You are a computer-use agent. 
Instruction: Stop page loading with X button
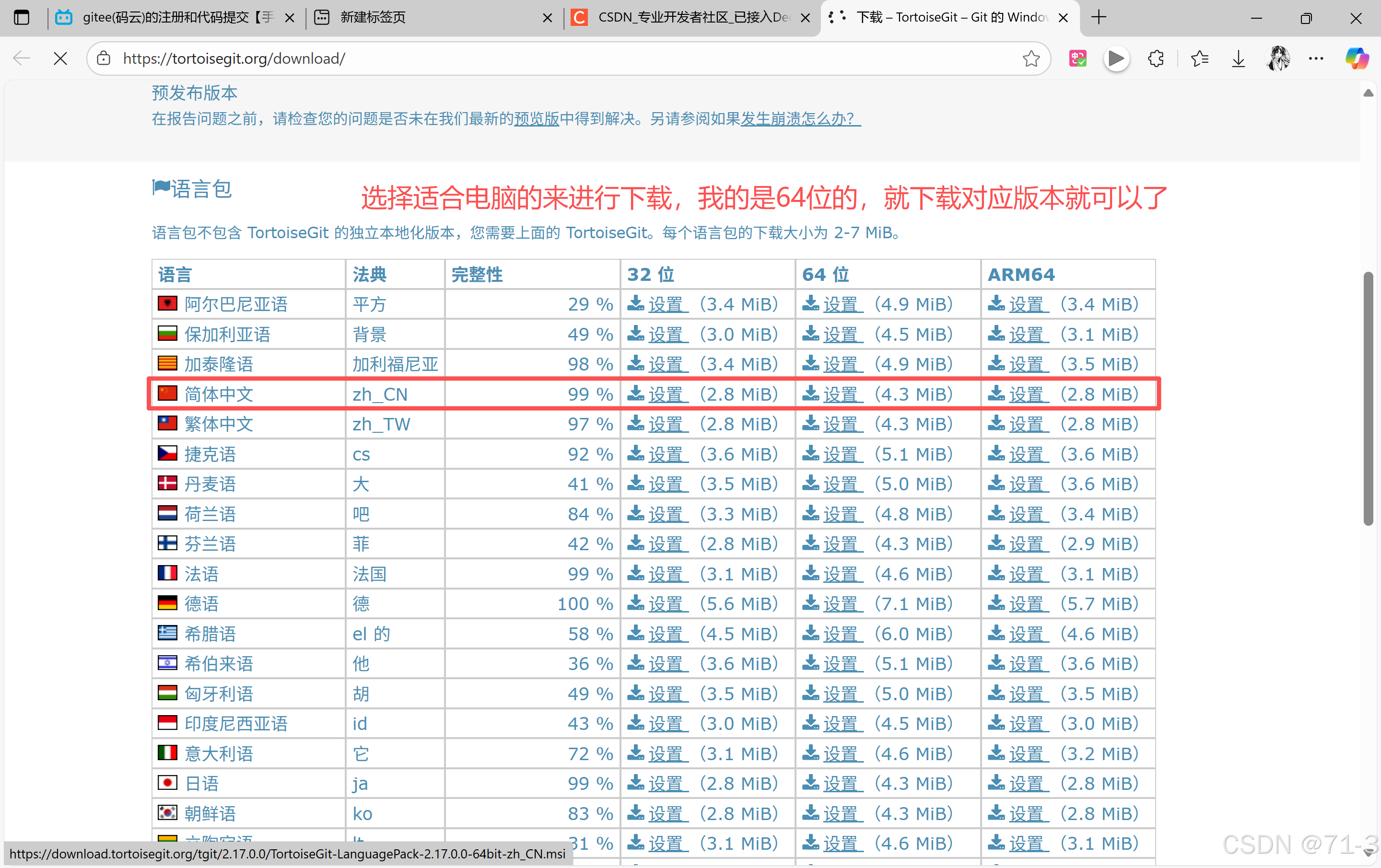[x=60, y=58]
